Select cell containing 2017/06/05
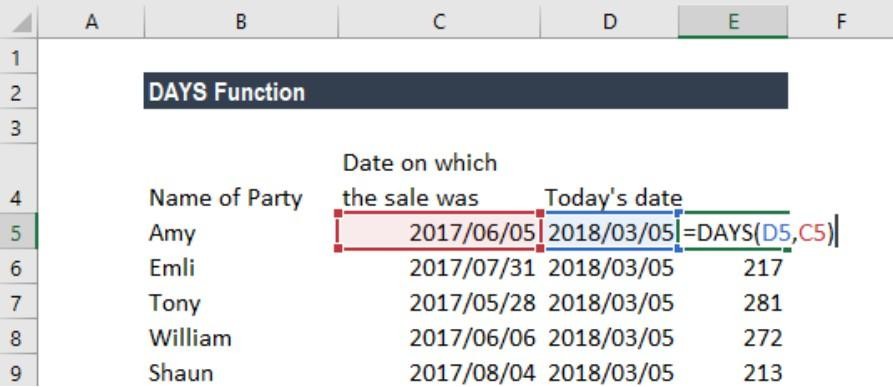Image resolution: width=893 pixels, height=387 pixels. click(x=439, y=232)
